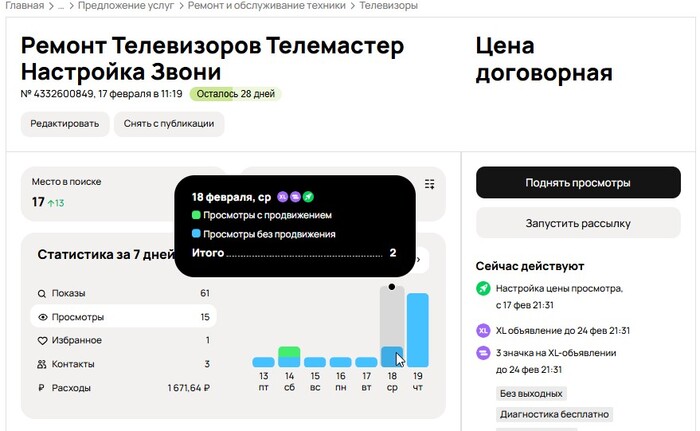Open the Предложение услуг breadcrumb
This screenshot has width=700, height=431.
(x=126, y=6)
